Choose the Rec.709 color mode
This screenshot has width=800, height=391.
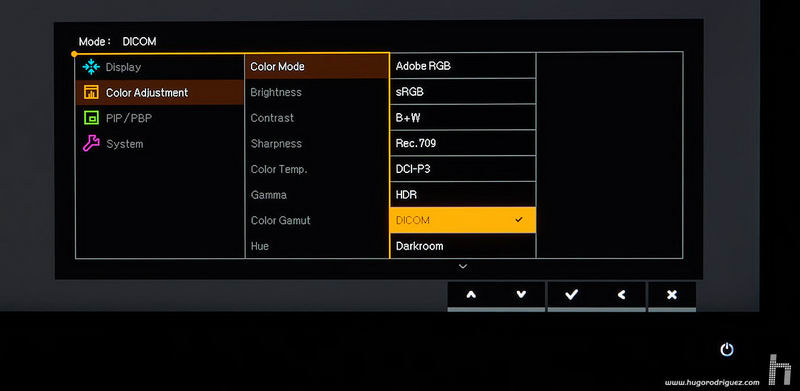point(463,143)
